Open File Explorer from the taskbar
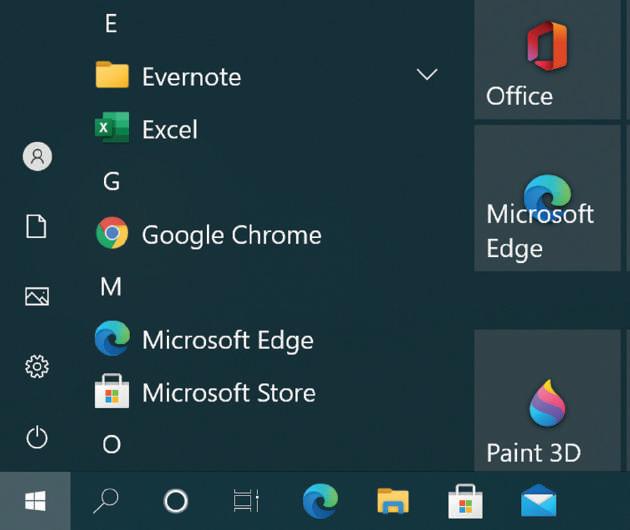630x530 pixels. pos(393,501)
